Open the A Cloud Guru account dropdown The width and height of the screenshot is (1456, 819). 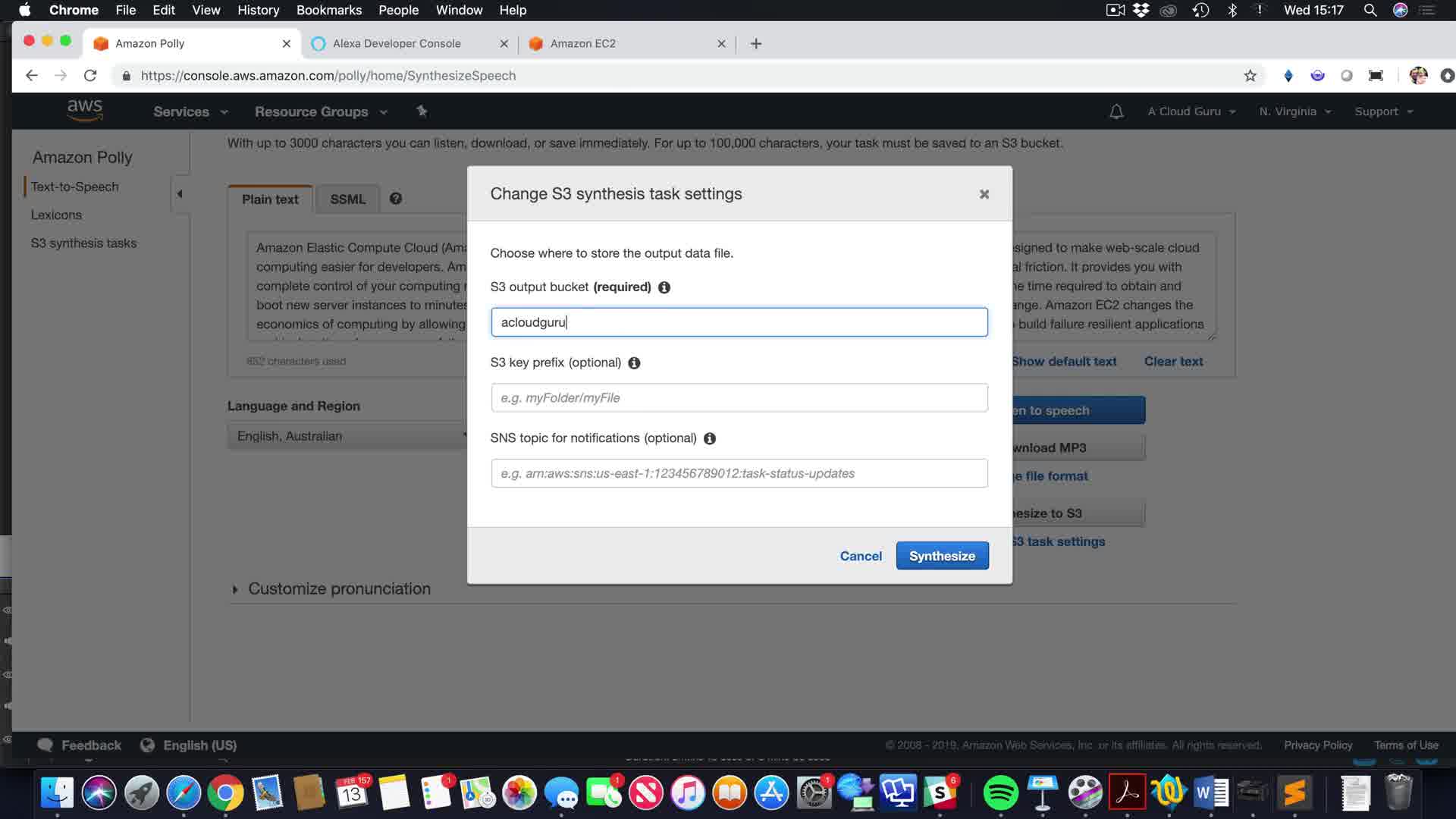[1191, 111]
